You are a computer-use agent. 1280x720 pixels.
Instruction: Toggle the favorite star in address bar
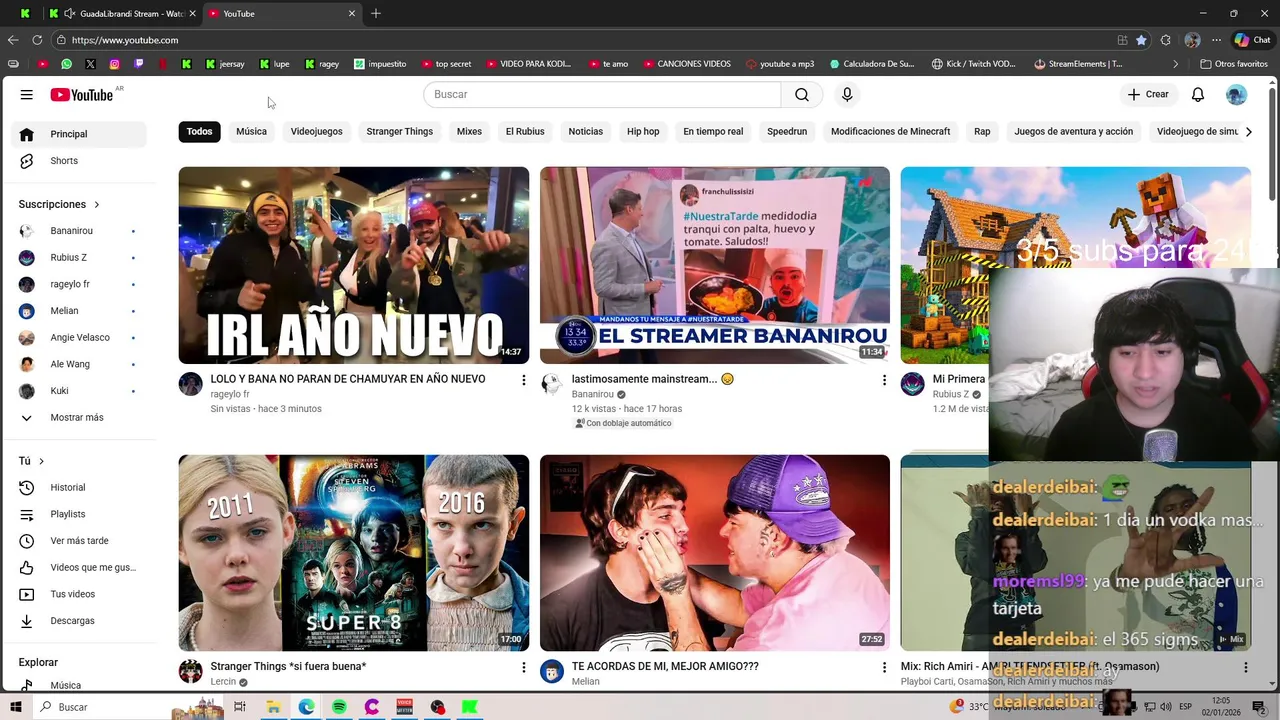tap(1141, 40)
